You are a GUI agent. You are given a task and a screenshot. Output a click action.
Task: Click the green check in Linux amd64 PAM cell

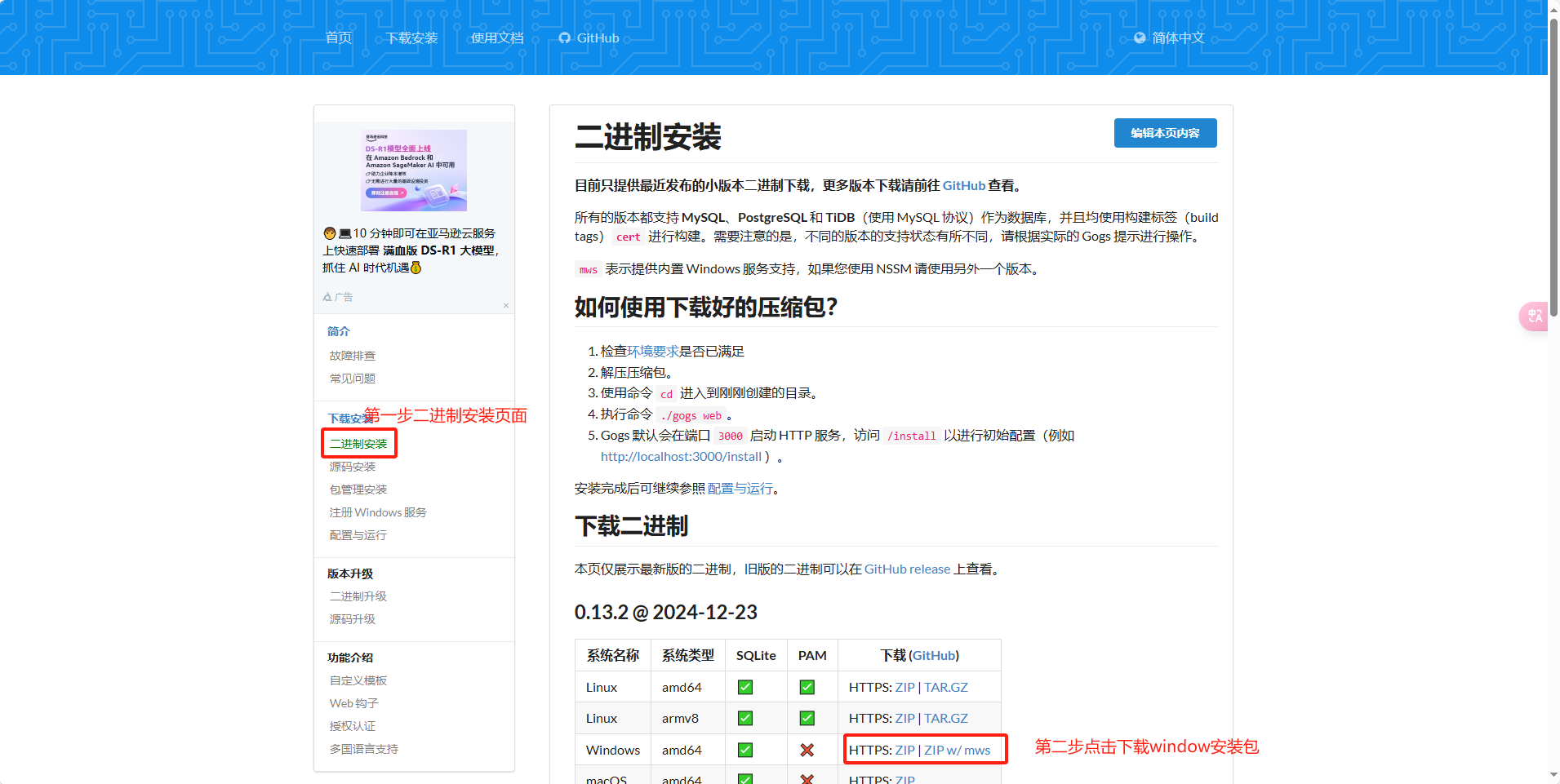tap(807, 687)
